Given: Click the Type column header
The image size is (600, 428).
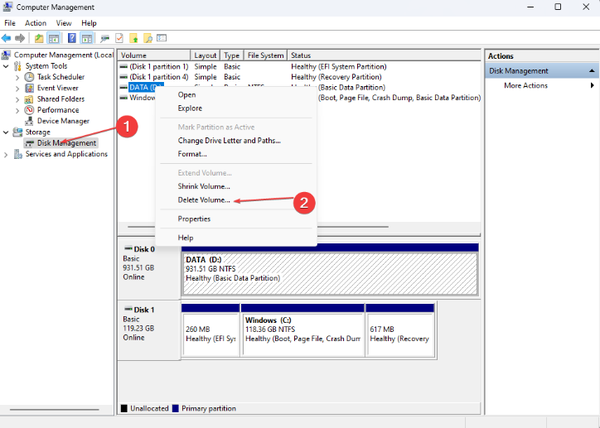Looking at the screenshot, I should [232, 55].
